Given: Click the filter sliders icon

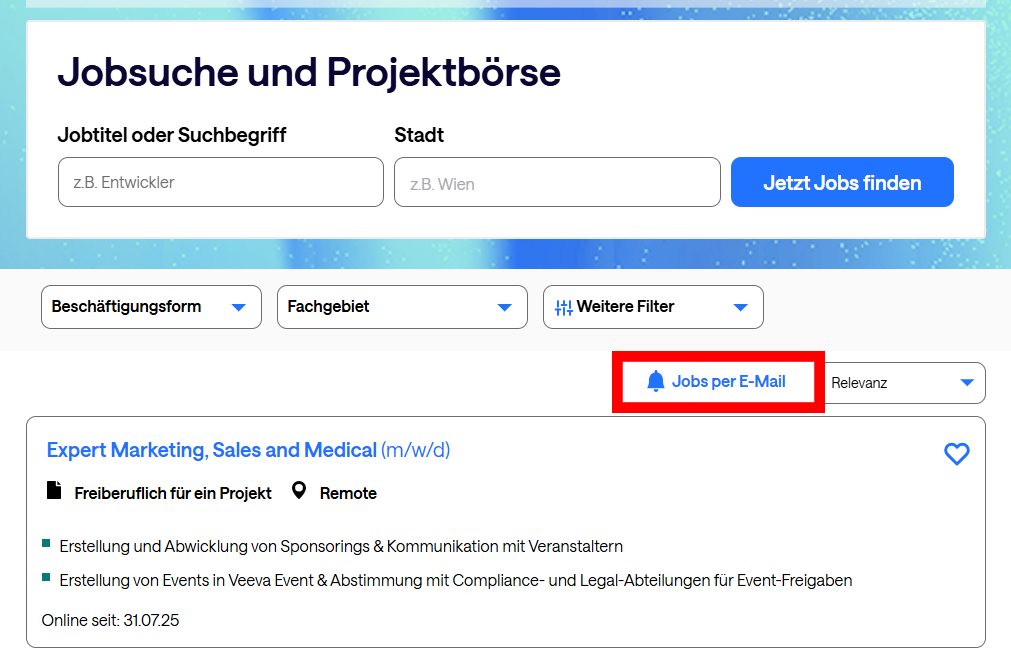Looking at the screenshot, I should pyautogui.click(x=564, y=307).
